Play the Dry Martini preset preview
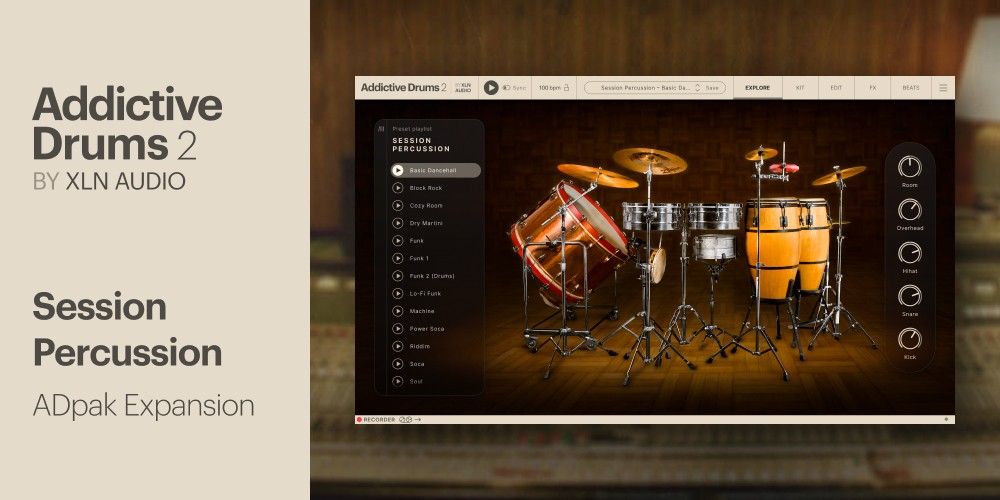1000x500 pixels. [397, 223]
